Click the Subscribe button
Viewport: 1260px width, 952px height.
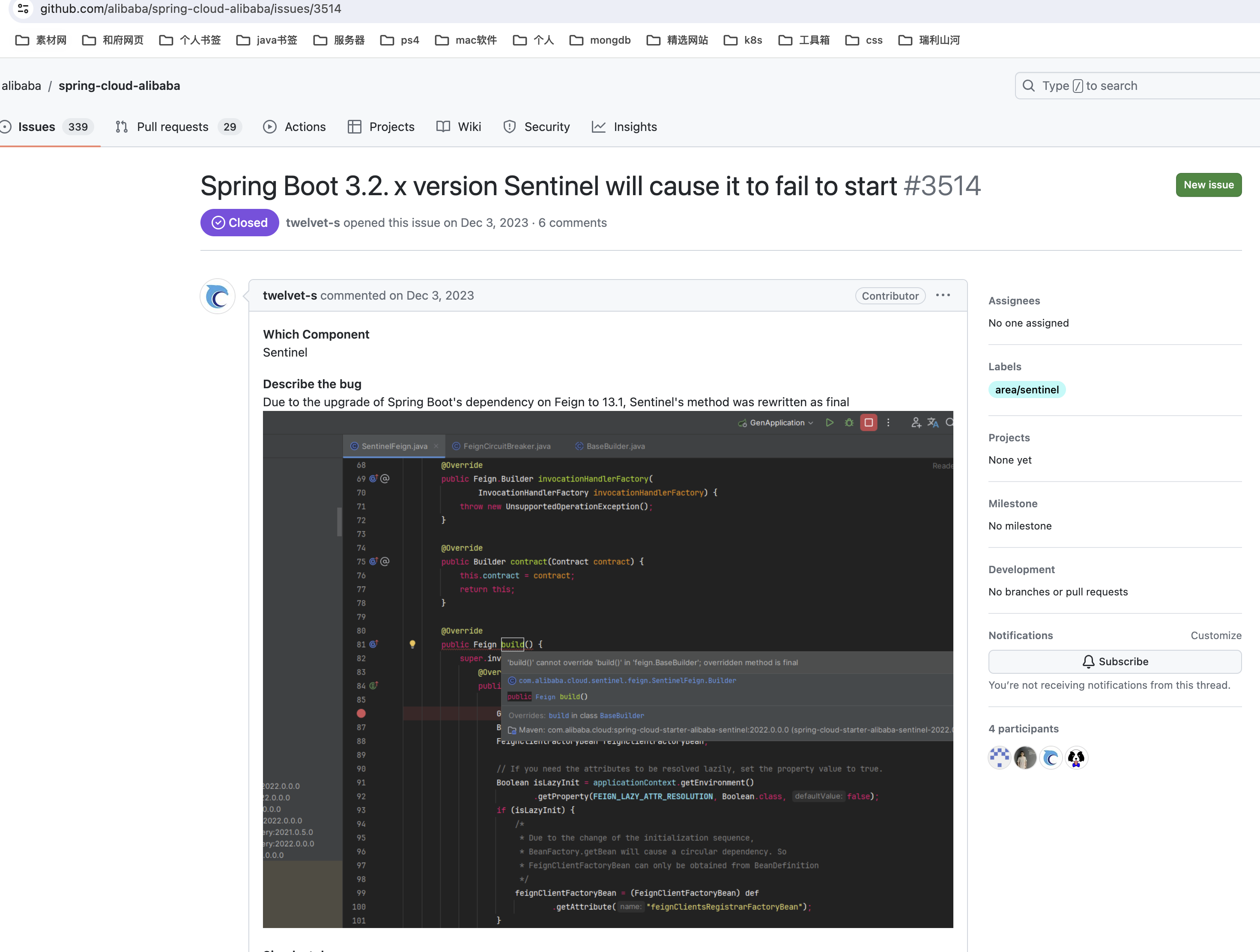(x=1115, y=661)
